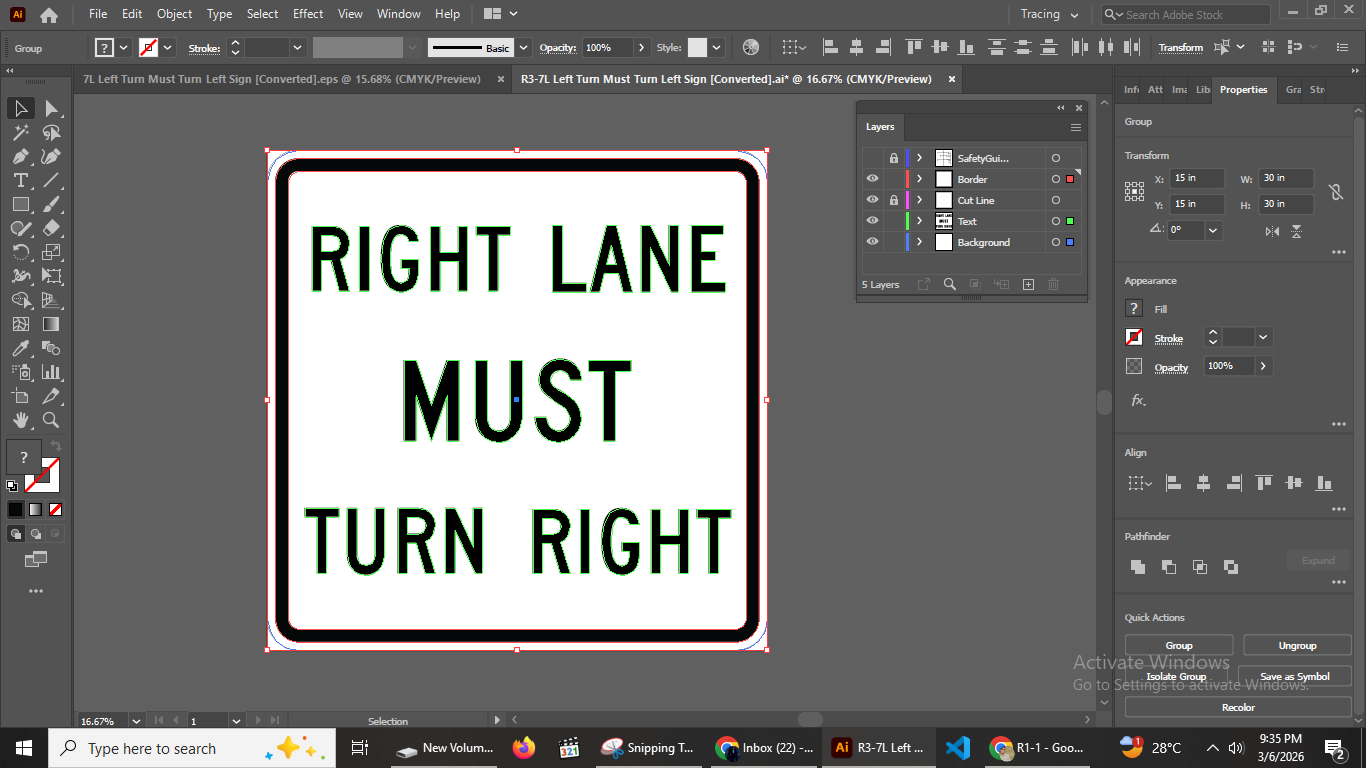This screenshot has height=768, width=1366.
Task: Open the zoom level dropdown
Action: click(x=136, y=721)
